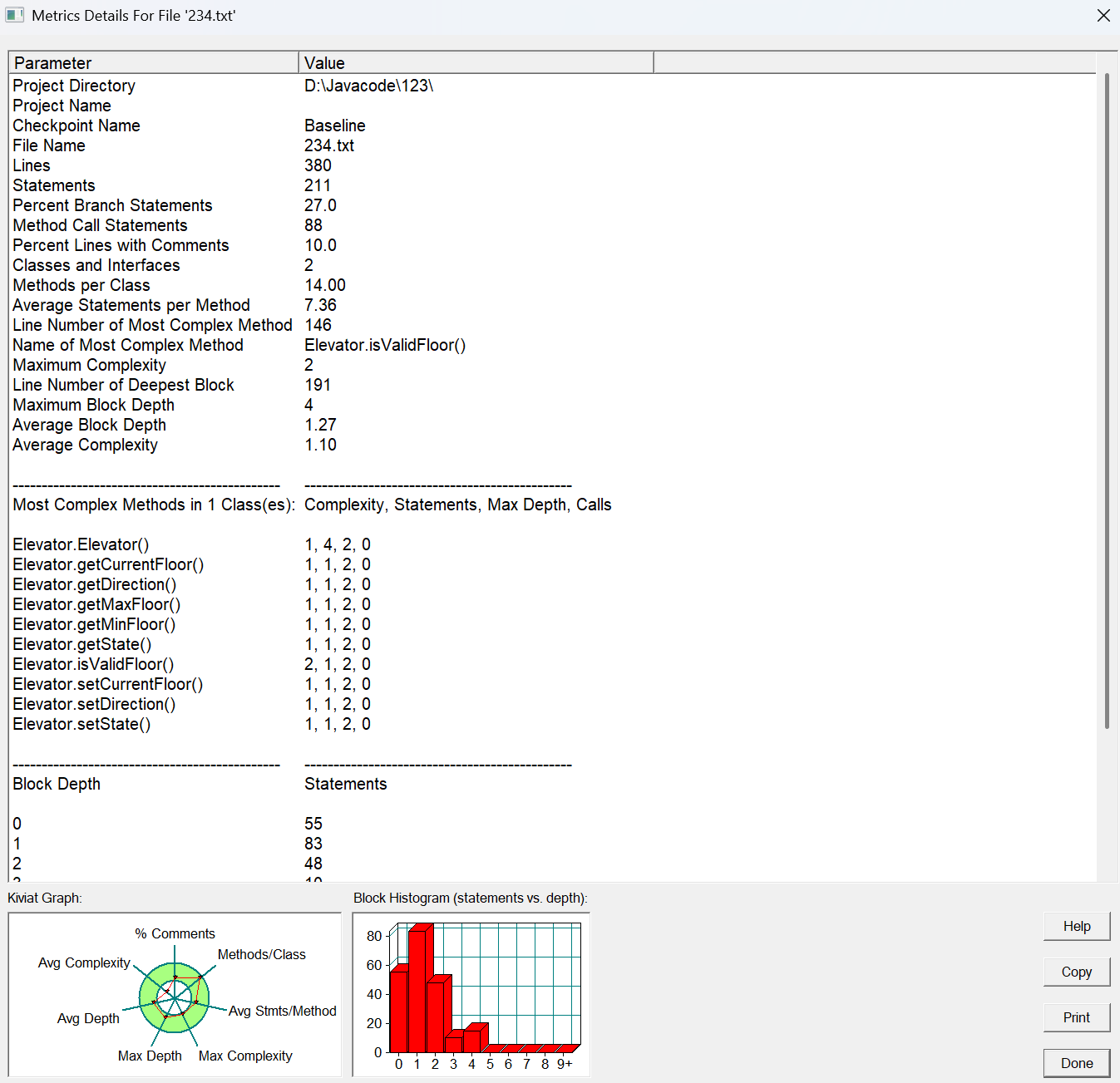Select the value 7.36

click(320, 305)
